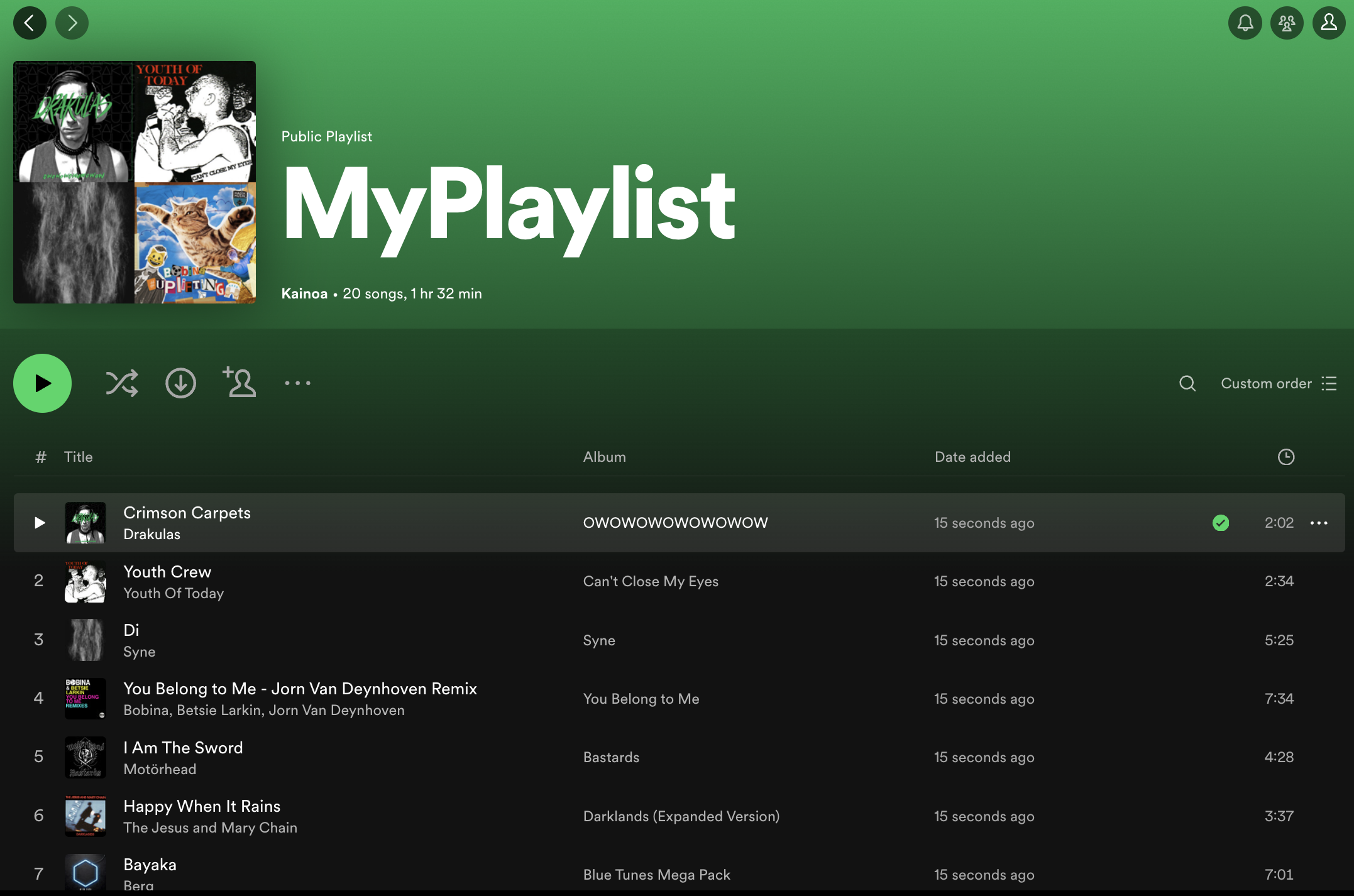The height and width of the screenshot is (896, 1354).
Task: Search within the playlist
Action: pyautogui.click(x=1187, y=383)
